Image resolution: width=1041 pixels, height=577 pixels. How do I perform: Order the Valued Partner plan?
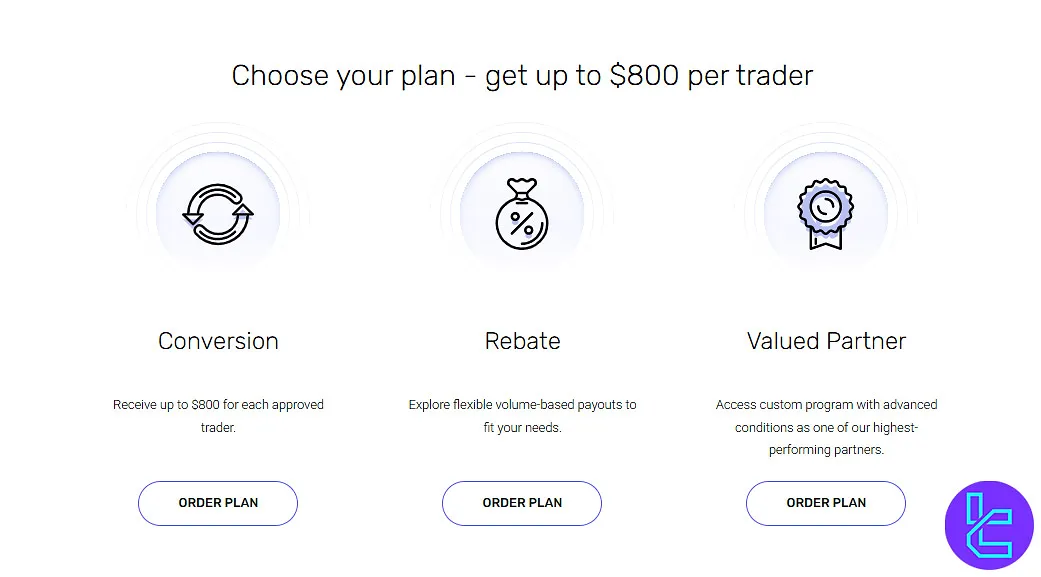tap(825, 503)
